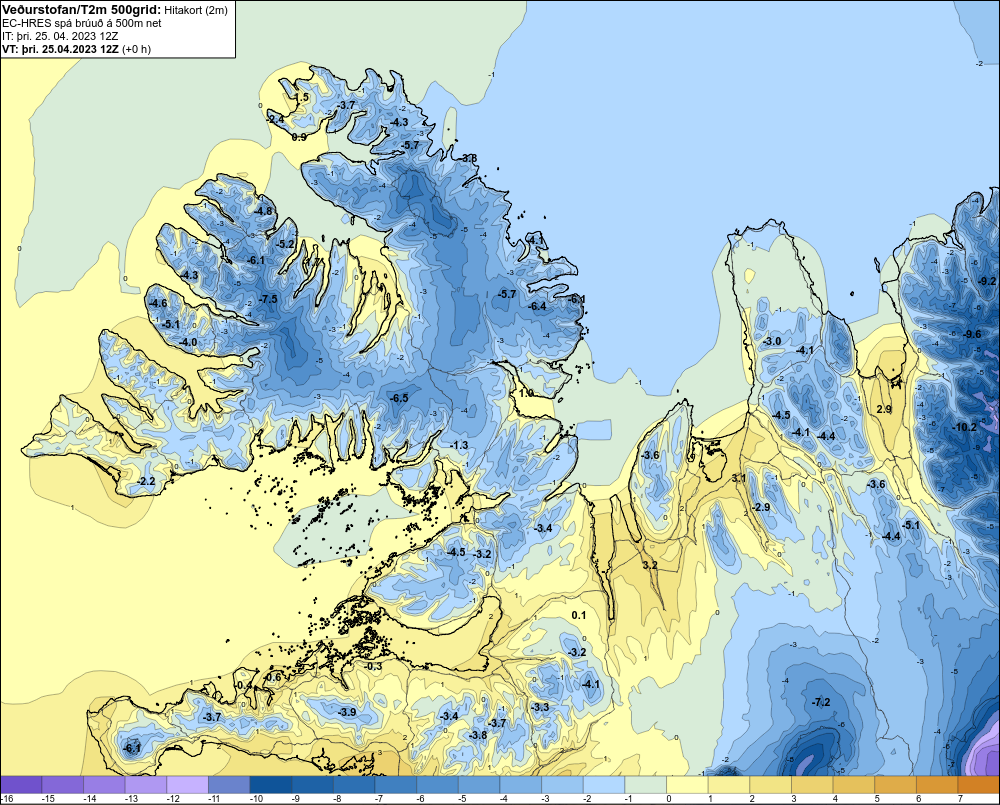Click the 7 orange legend swatch
Viewport: 1000px width, 805px height.
979,785
